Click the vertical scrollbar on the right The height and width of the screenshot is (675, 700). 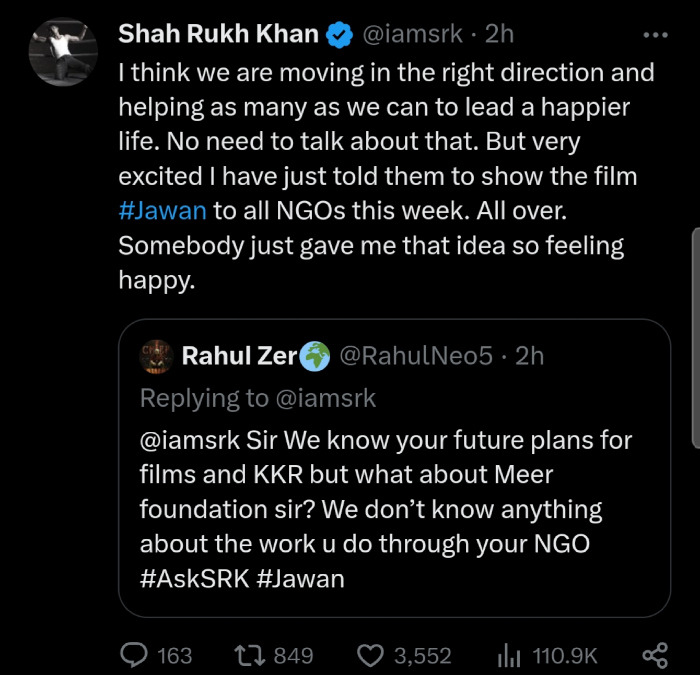pyautogui.click(x=694, y=335)
